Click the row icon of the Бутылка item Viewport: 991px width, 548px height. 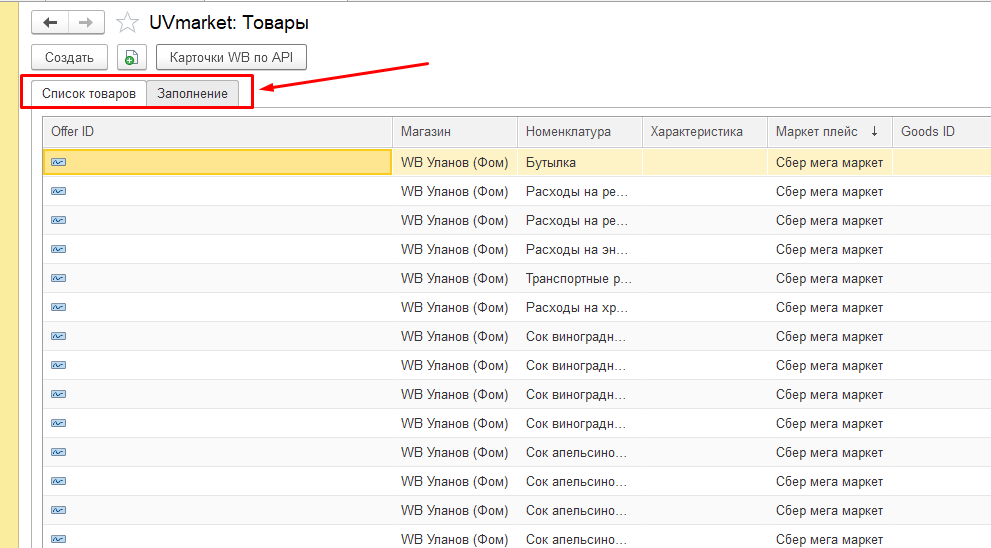click(x=59, y=162)
